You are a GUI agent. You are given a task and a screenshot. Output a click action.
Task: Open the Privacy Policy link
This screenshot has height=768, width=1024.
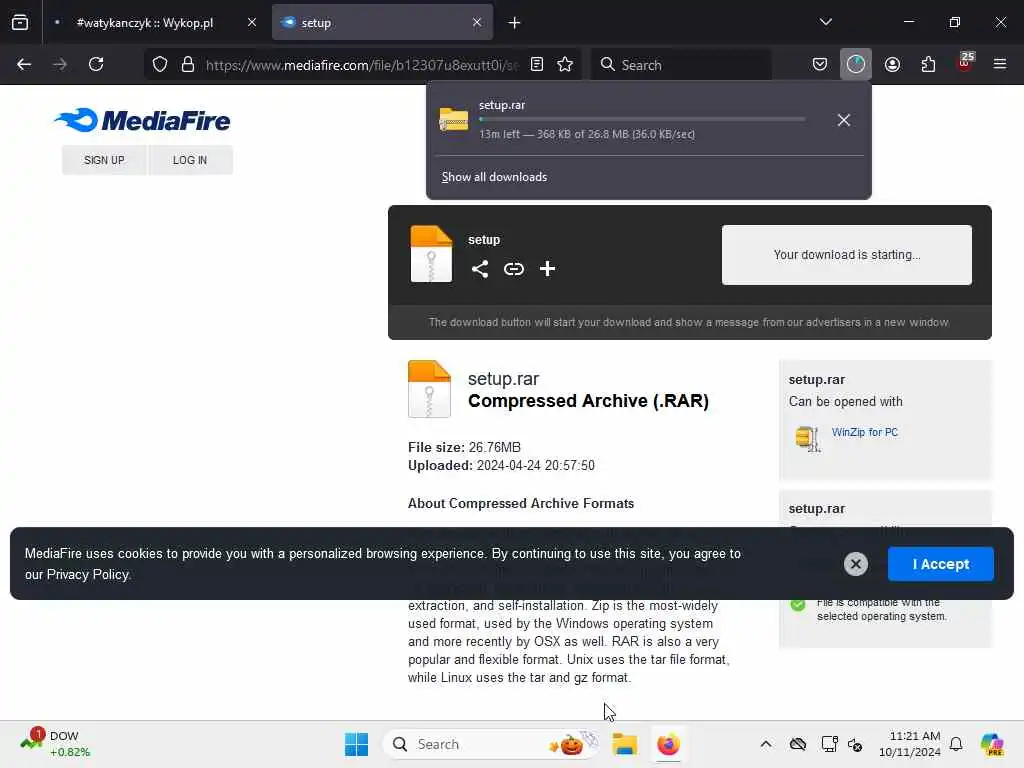pyautogui.click(x=88, y=575)
